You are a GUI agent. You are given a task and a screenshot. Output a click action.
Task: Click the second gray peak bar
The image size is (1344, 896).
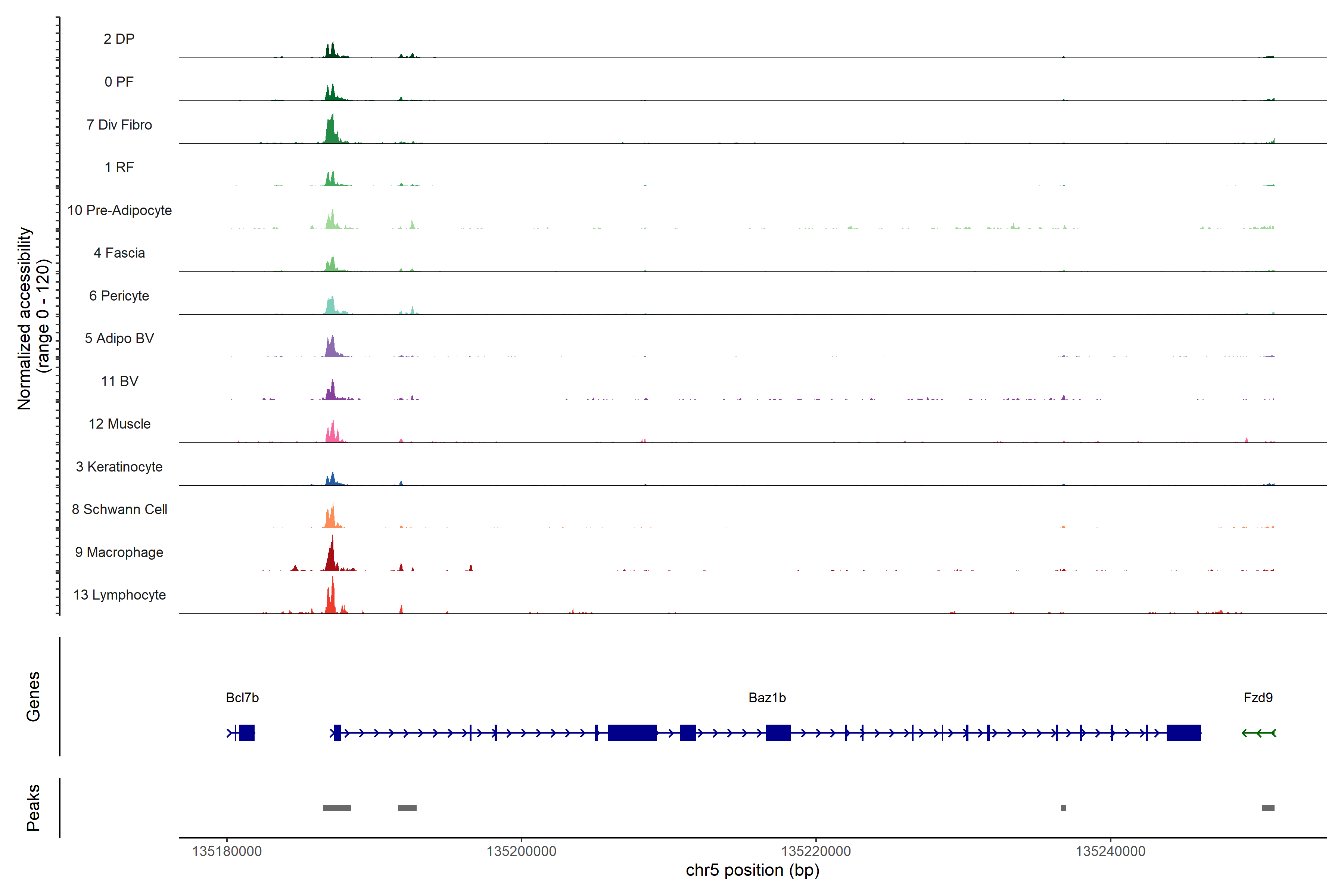click(x=407, y=808)
